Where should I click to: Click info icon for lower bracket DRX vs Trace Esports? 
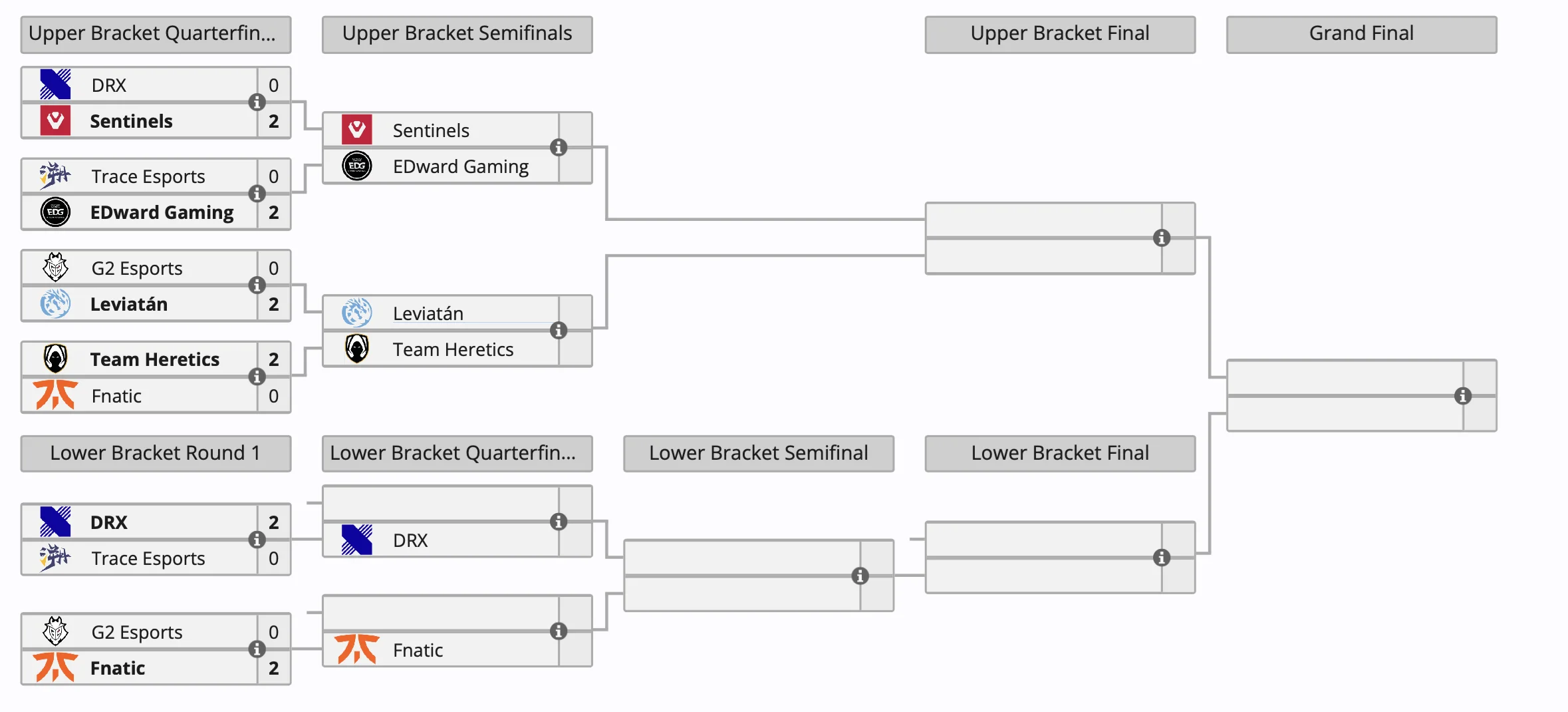point(257,540)
